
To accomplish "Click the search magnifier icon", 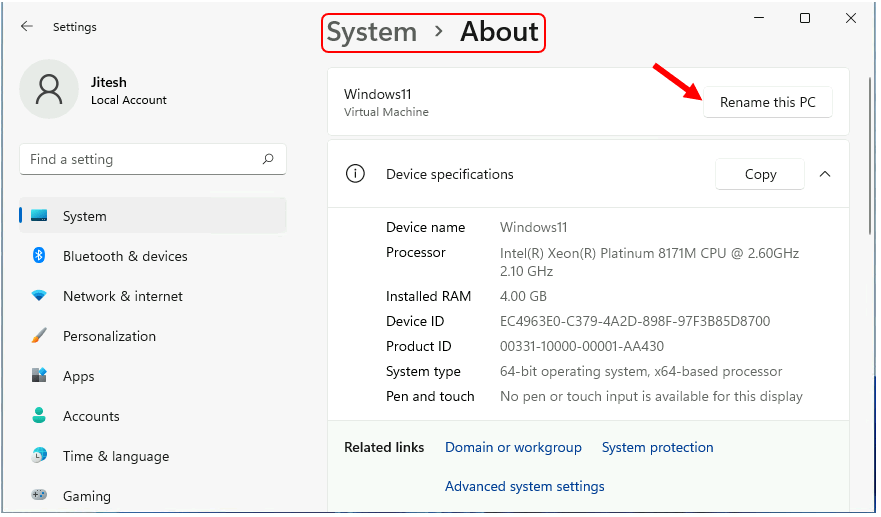I will 268,160.
